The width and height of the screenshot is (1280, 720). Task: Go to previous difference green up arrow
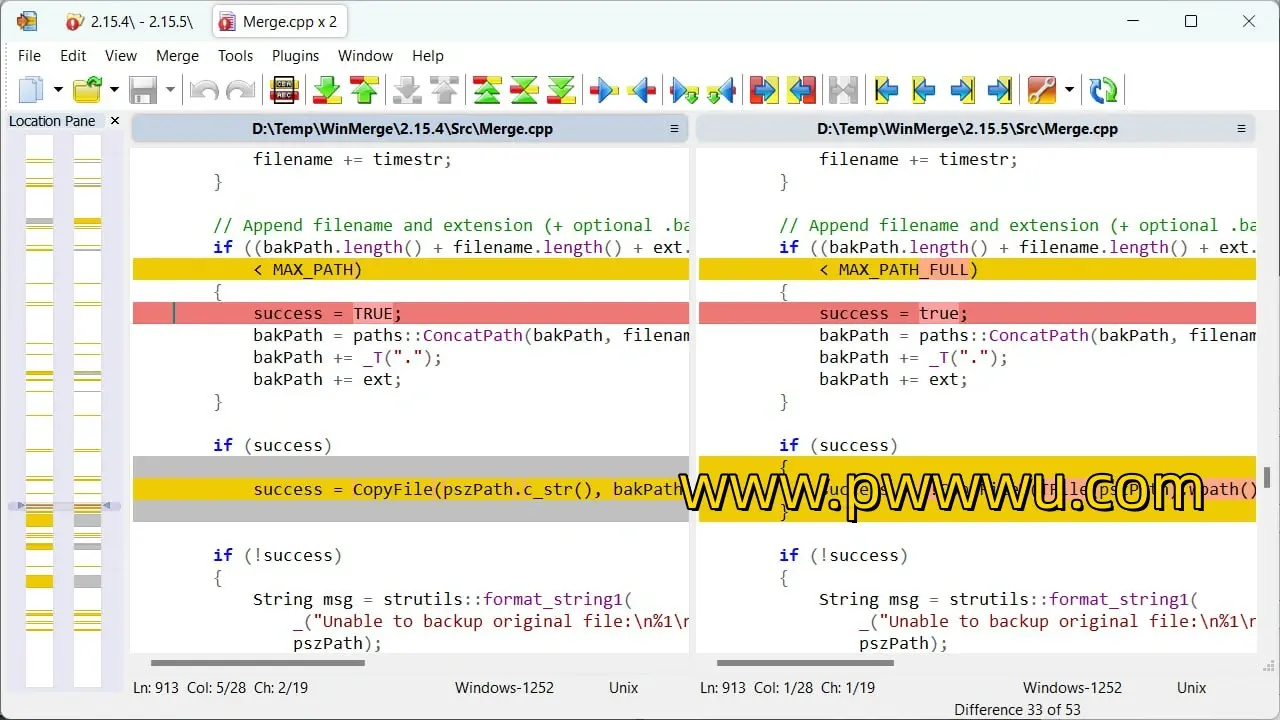(x=364, y=90)
